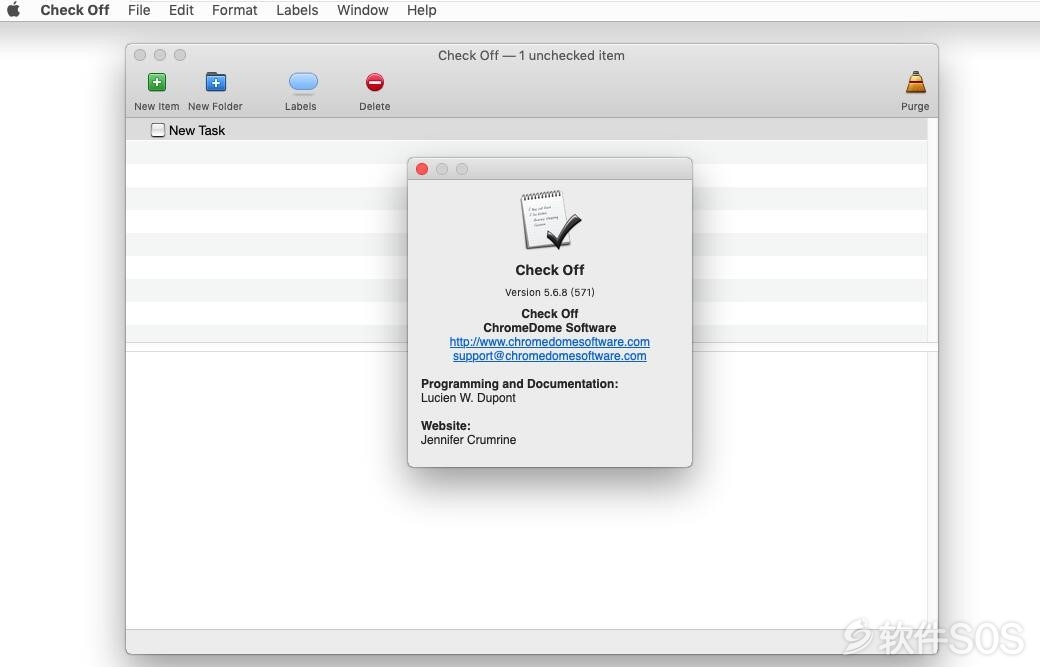Click the 'Website:' heading in the About window

click(x=446, y=426)
